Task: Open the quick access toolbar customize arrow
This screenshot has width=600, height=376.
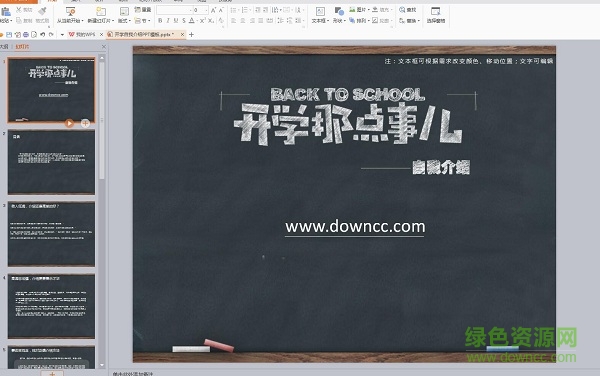Action: 62,34
